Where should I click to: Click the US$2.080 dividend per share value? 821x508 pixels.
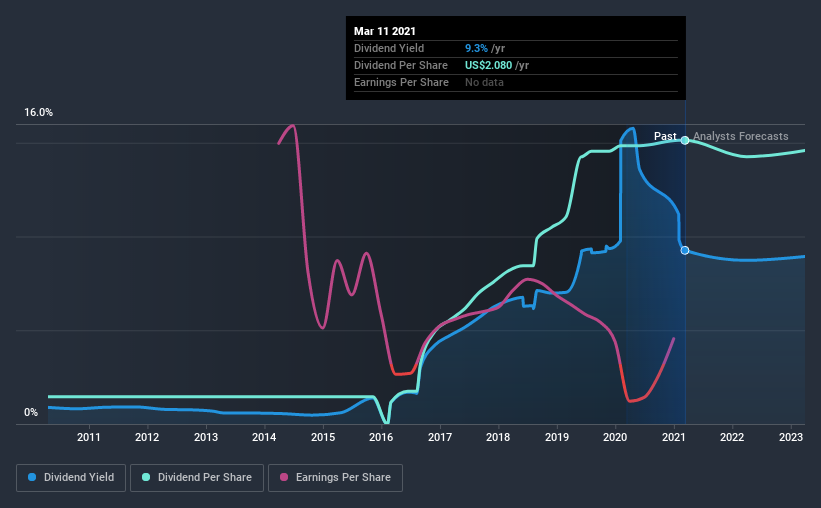click(x=489, y=65)
